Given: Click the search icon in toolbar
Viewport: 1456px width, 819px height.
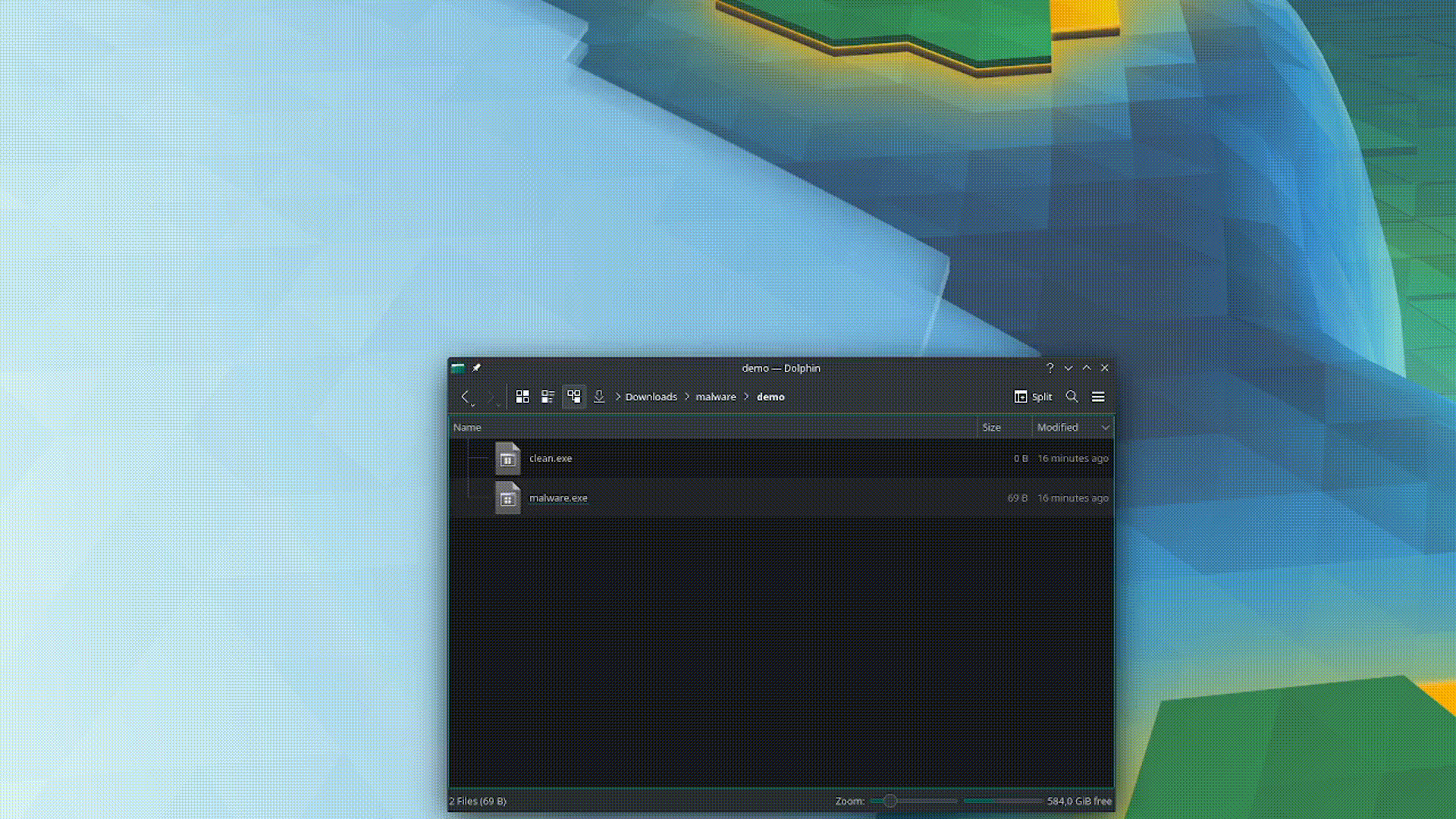Looking at the screenshot, I should [x=1071, y=396].
